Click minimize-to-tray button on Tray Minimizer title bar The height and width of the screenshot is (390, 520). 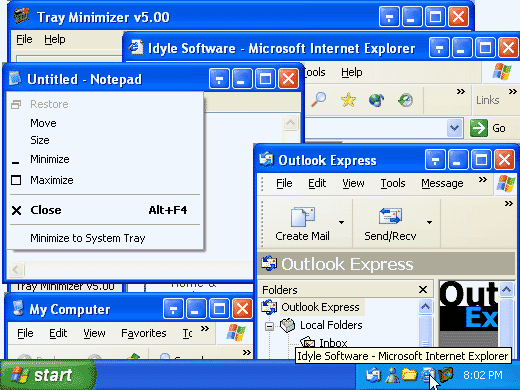click(x=389, y=17)
